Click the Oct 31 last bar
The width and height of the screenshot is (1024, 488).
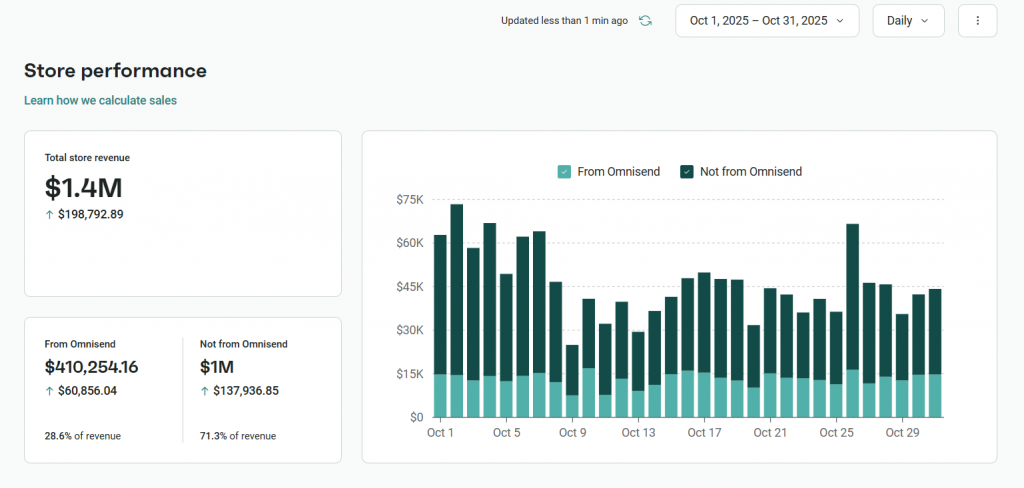(935, 353)
